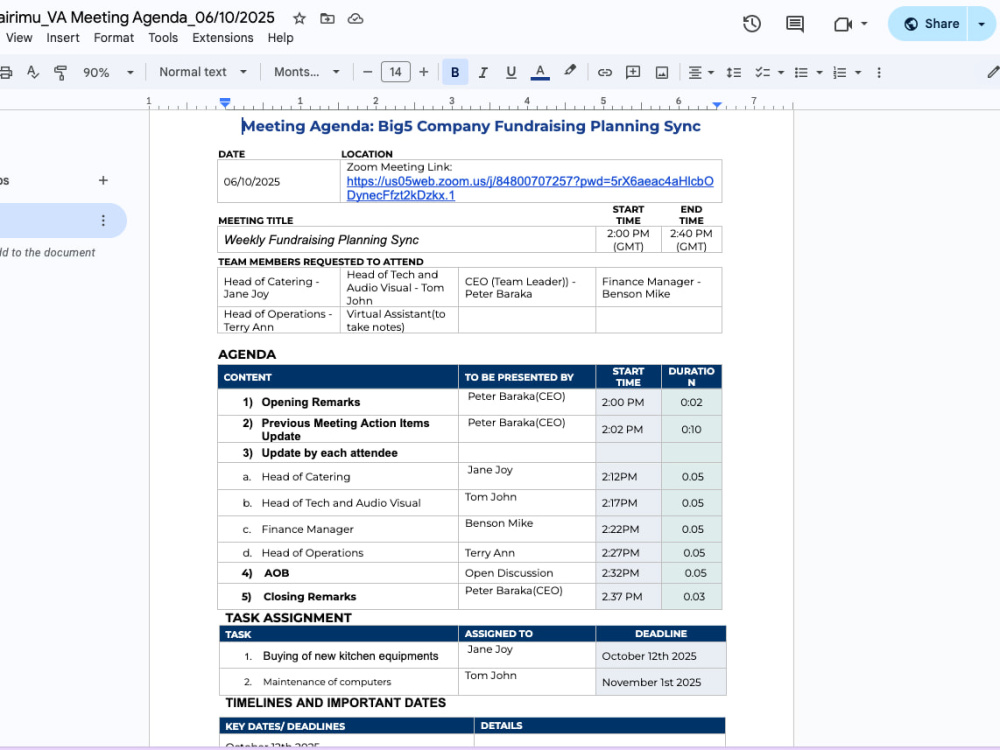Open meeting options dropdown arrow
Screen dimensions: 1000x750
click(x=864, y=24)
